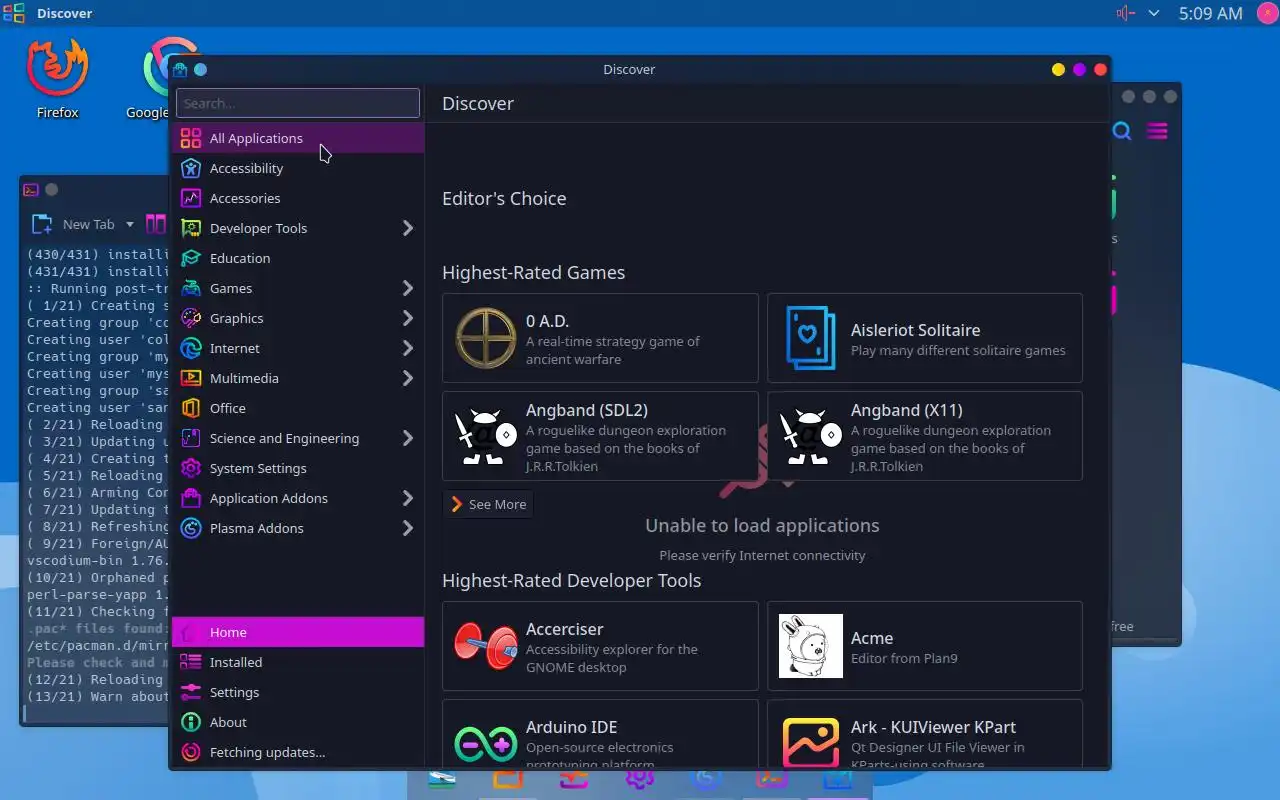Click the Internet globe icon
The width and height of the screenshot is (1280, 800).
(x=191, y=348)
